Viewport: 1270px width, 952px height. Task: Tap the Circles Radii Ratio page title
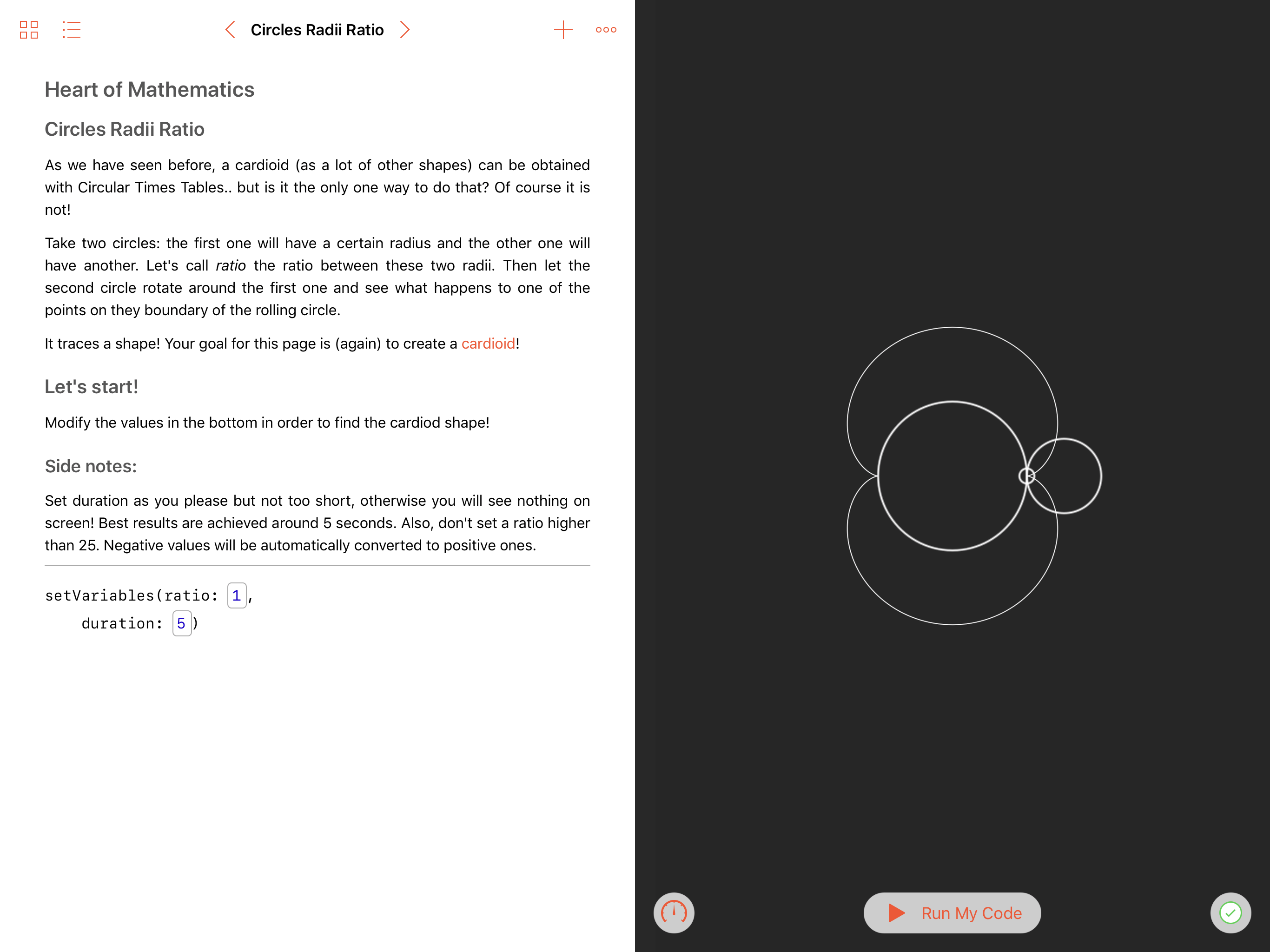point(317,30)
